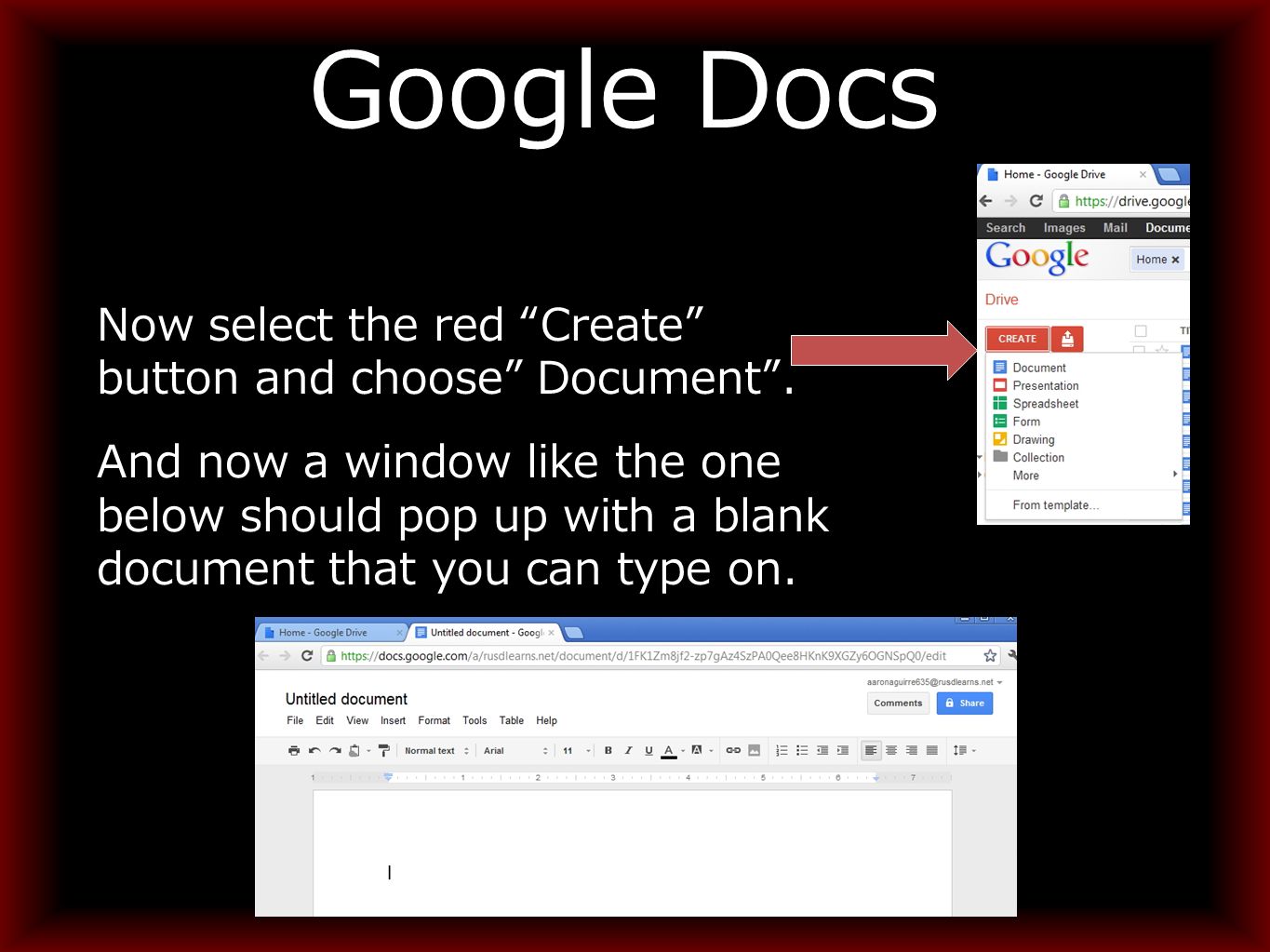This screenshot has width=1270, height=952.
Task: Toggle Underline formatting
Action: 648,750
